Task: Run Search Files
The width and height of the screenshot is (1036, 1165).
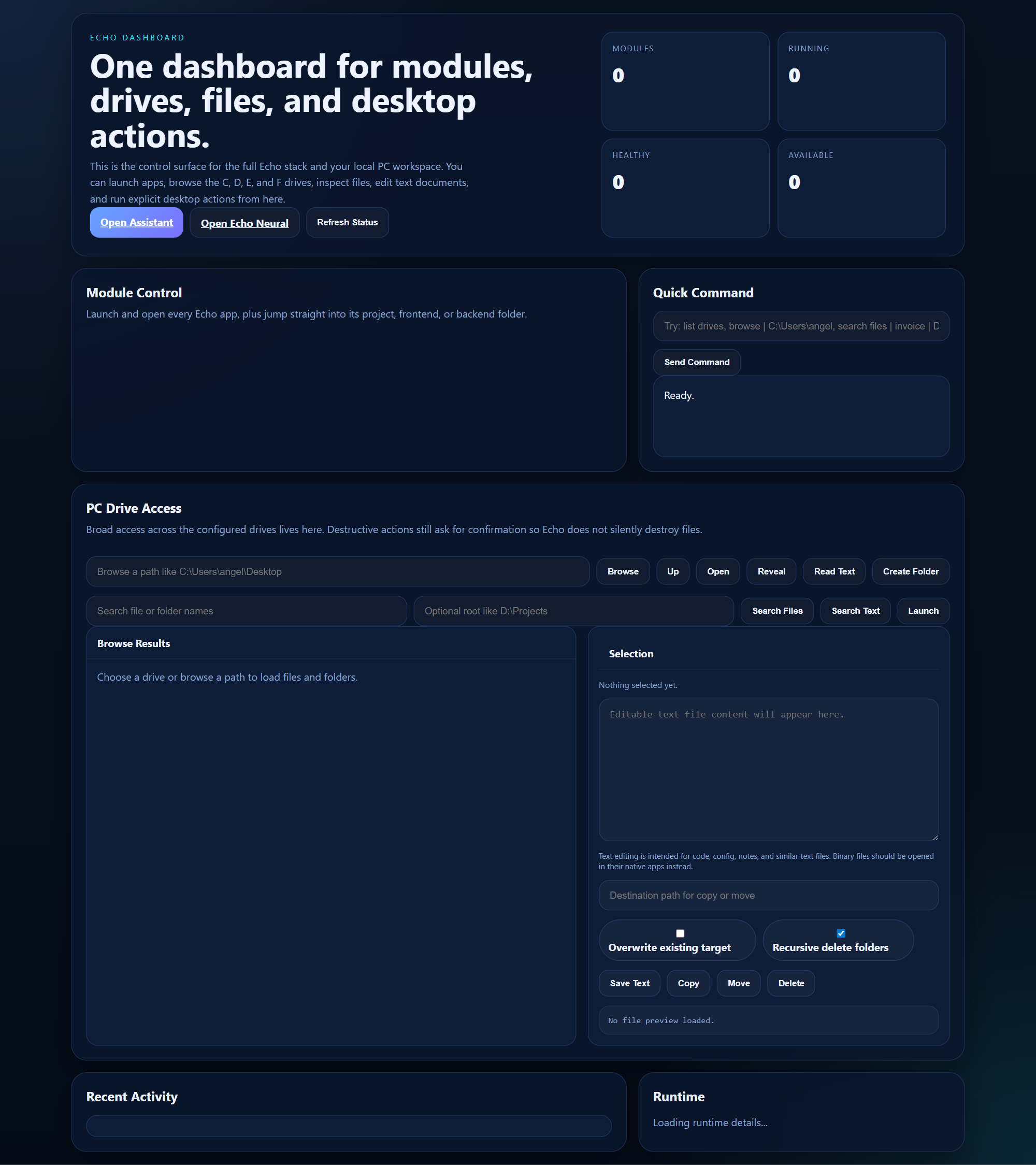Action: coord(776,610)
